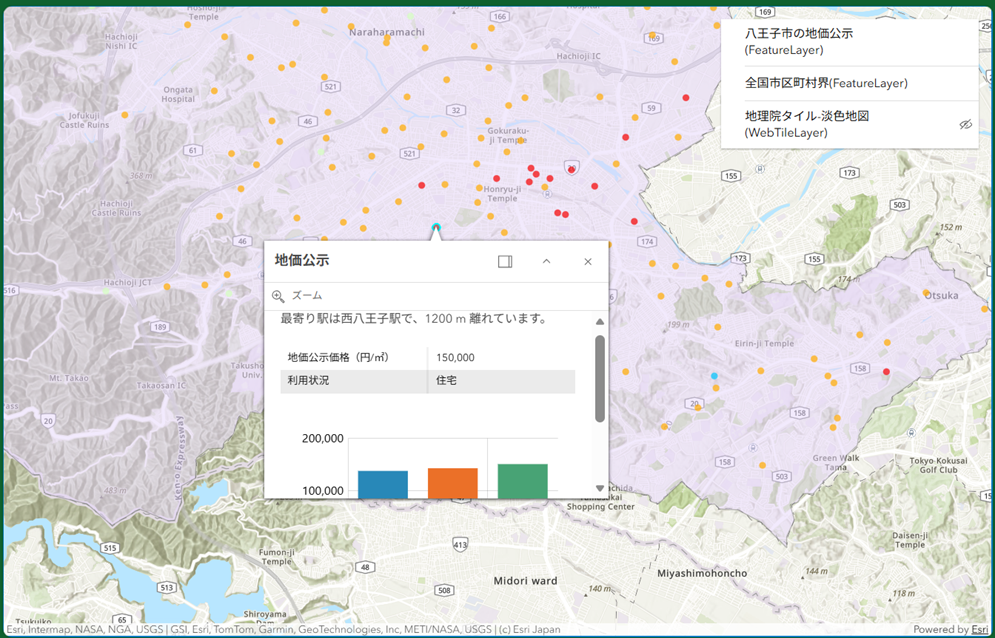Dock the 地価公示 popup using the dock icon
Viewport: 995px width, 638px height.
click(x=505, y=261)
